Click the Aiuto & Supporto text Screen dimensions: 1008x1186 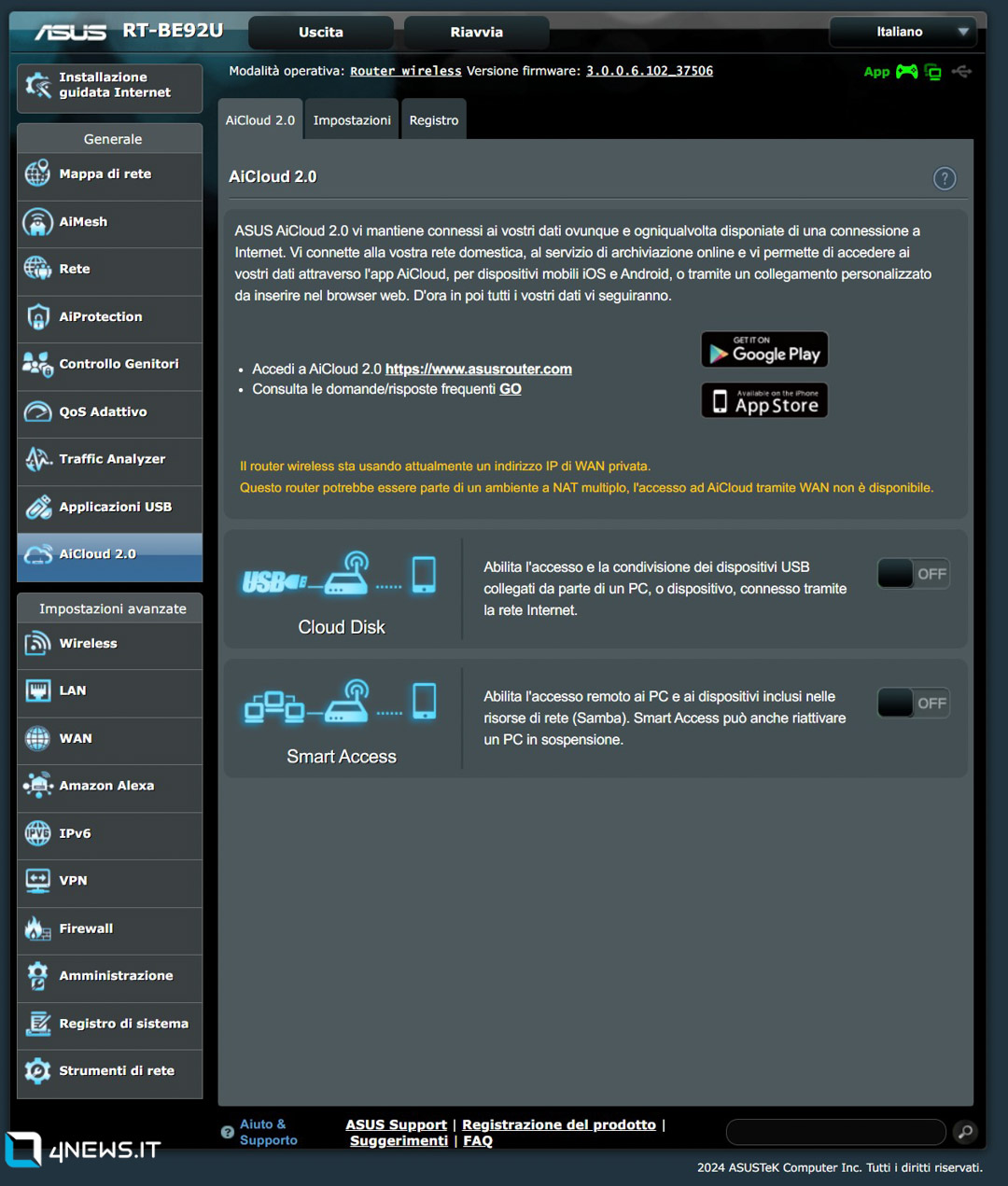(269, 1132)
